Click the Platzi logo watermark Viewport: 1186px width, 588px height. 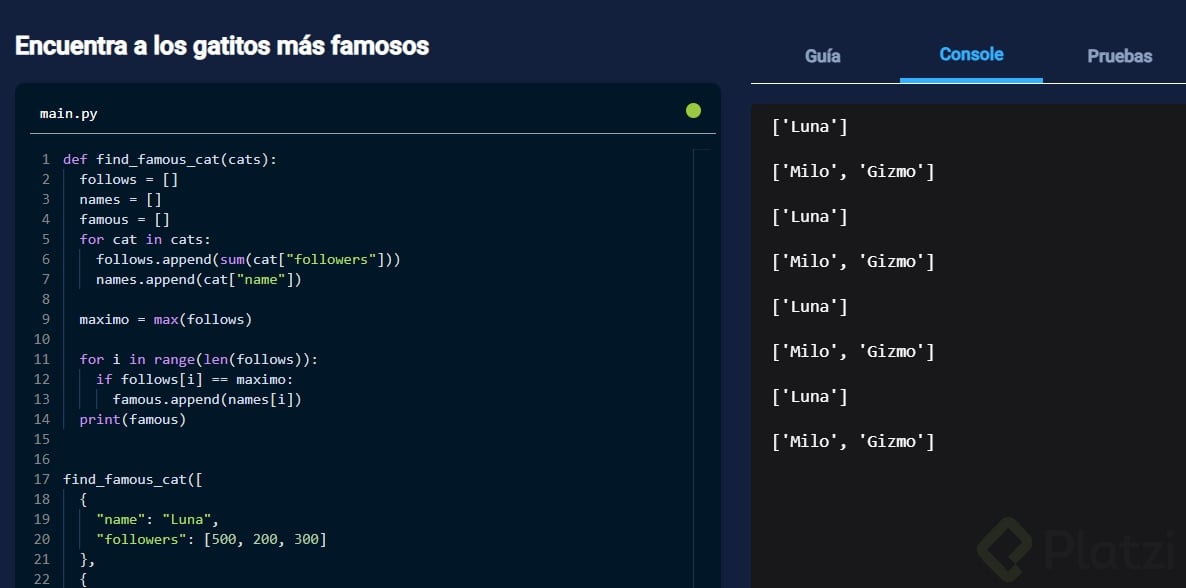(x=1075, y=551)
